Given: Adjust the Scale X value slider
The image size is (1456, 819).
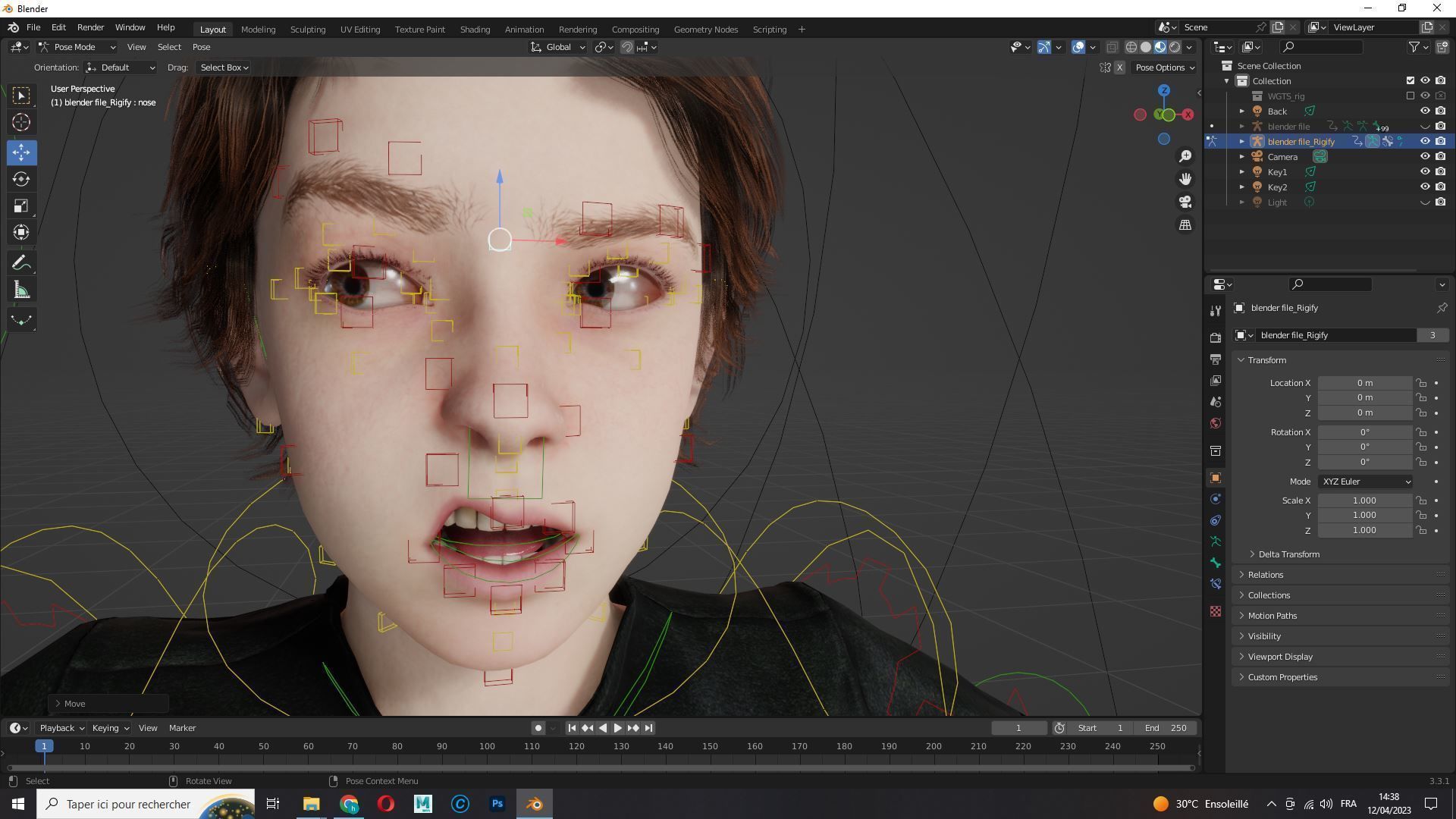Looking at the screenshot, I should [1364, 500].
